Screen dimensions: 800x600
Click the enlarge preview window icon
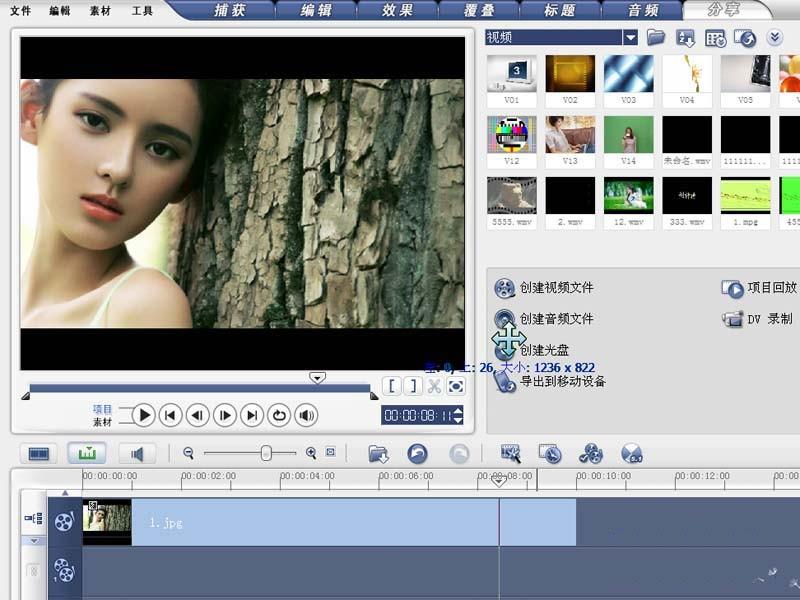456,387
